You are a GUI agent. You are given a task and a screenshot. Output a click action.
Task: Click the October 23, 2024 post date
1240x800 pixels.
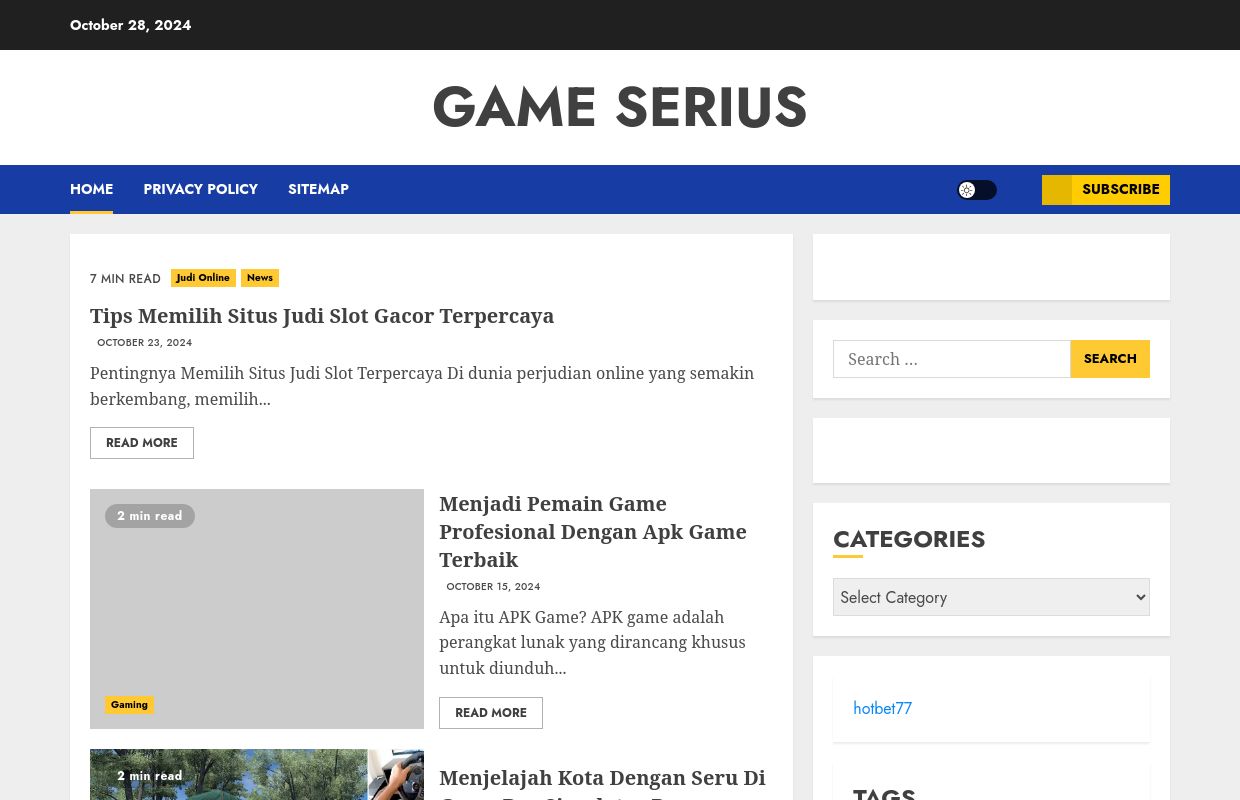coord(144,342)
